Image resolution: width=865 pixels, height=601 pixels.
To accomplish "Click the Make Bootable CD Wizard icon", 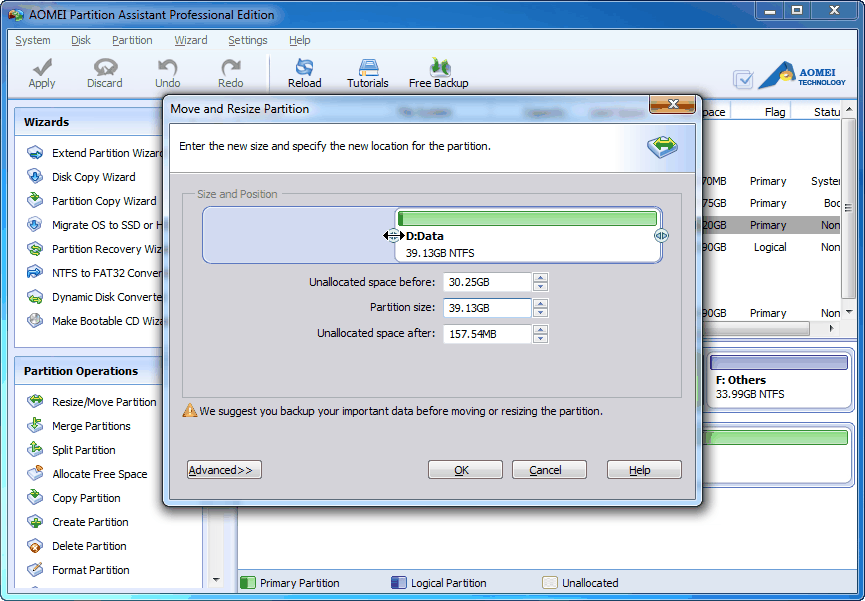I will coord(35,321).
